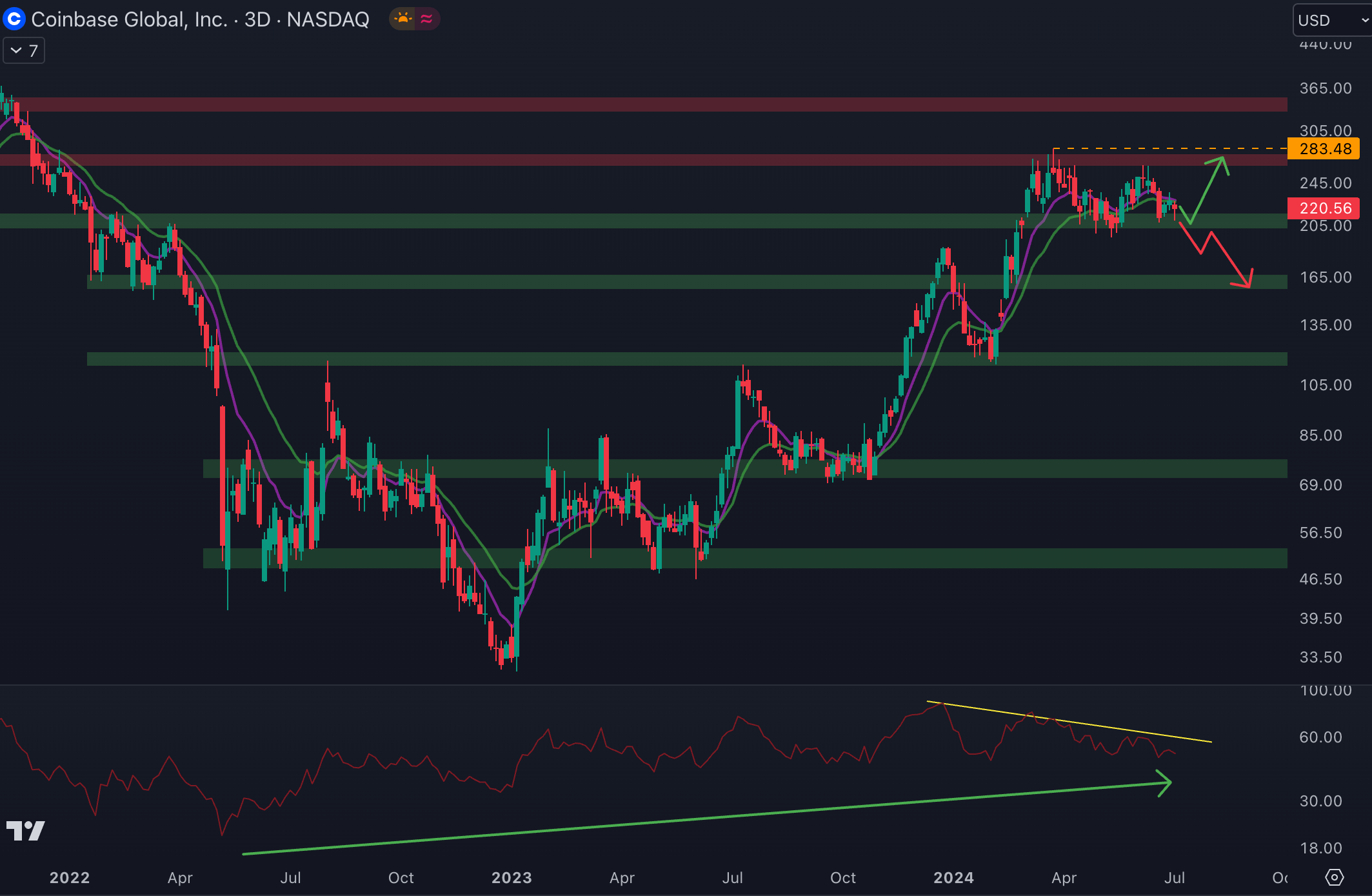Open chart settings gear icon
The width and height of the screenshot is (1372, 896).
pyautogui.click(x=1334, y=877)
